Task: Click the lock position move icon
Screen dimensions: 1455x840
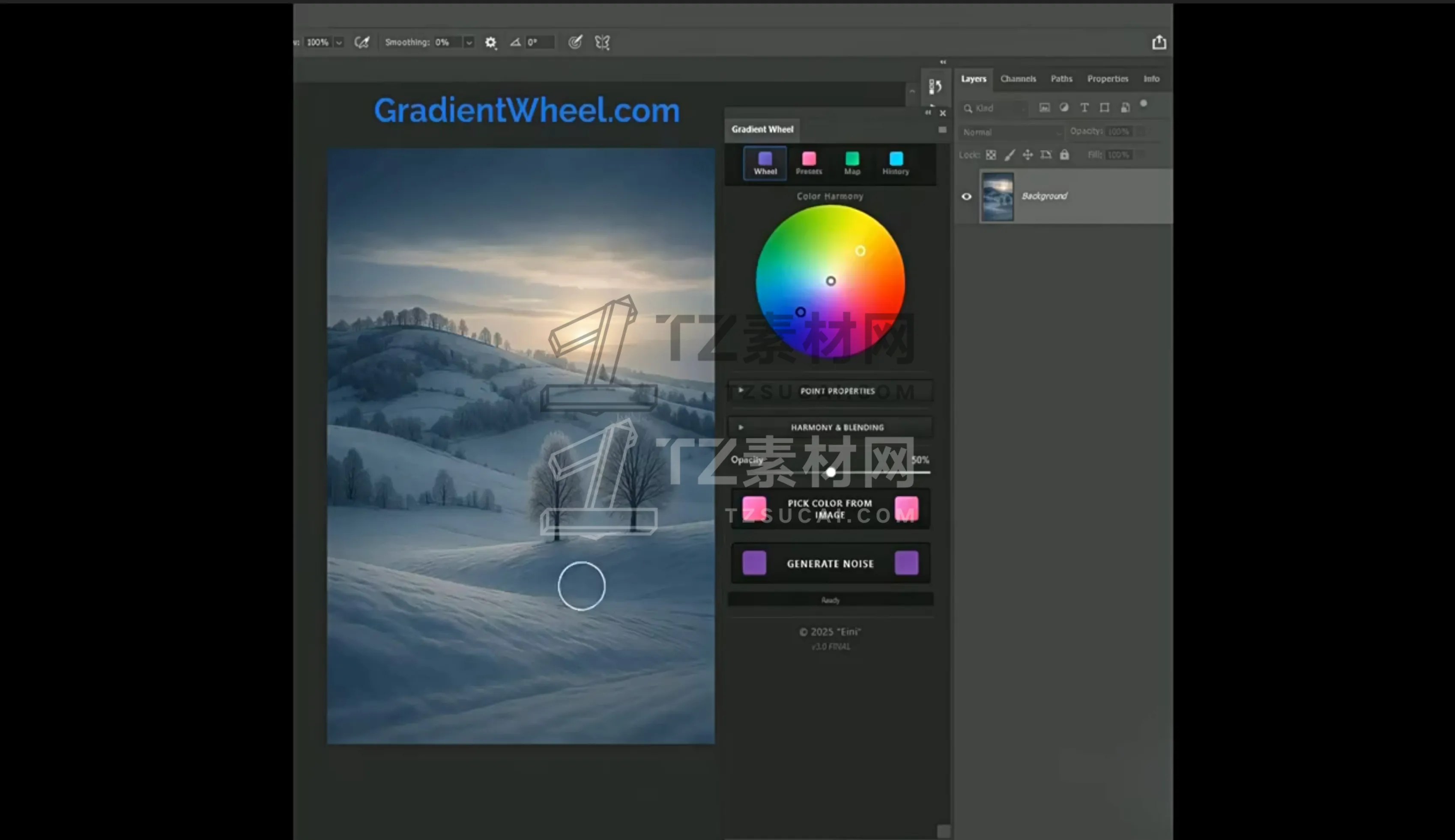Action: click(1028, 155)
